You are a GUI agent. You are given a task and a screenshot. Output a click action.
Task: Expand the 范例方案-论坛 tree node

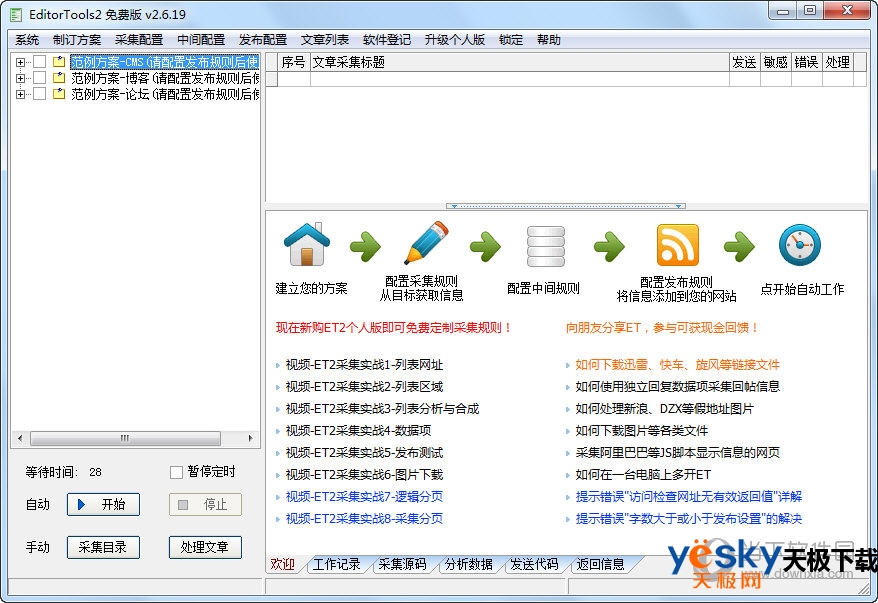(20, 94)
